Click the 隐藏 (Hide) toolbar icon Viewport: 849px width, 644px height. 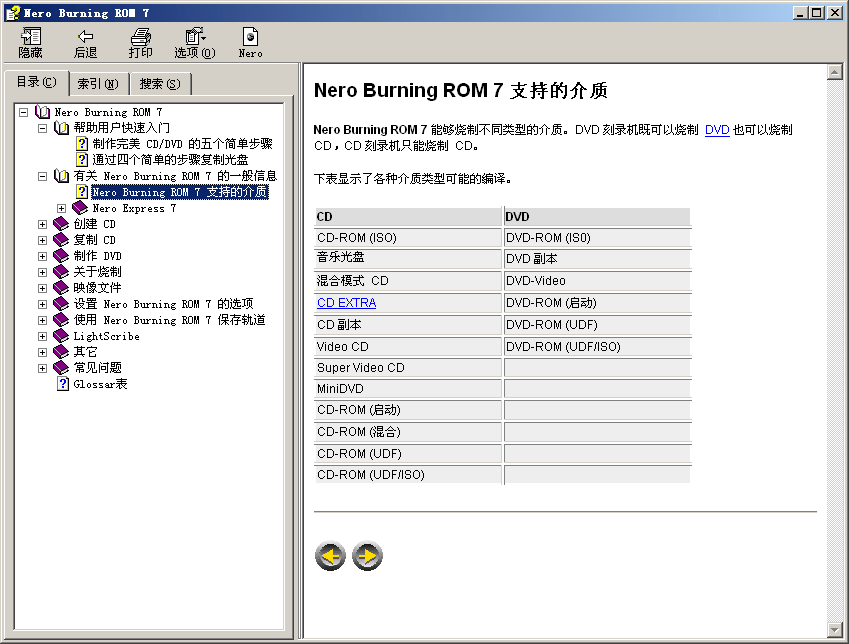pos(30,43)
